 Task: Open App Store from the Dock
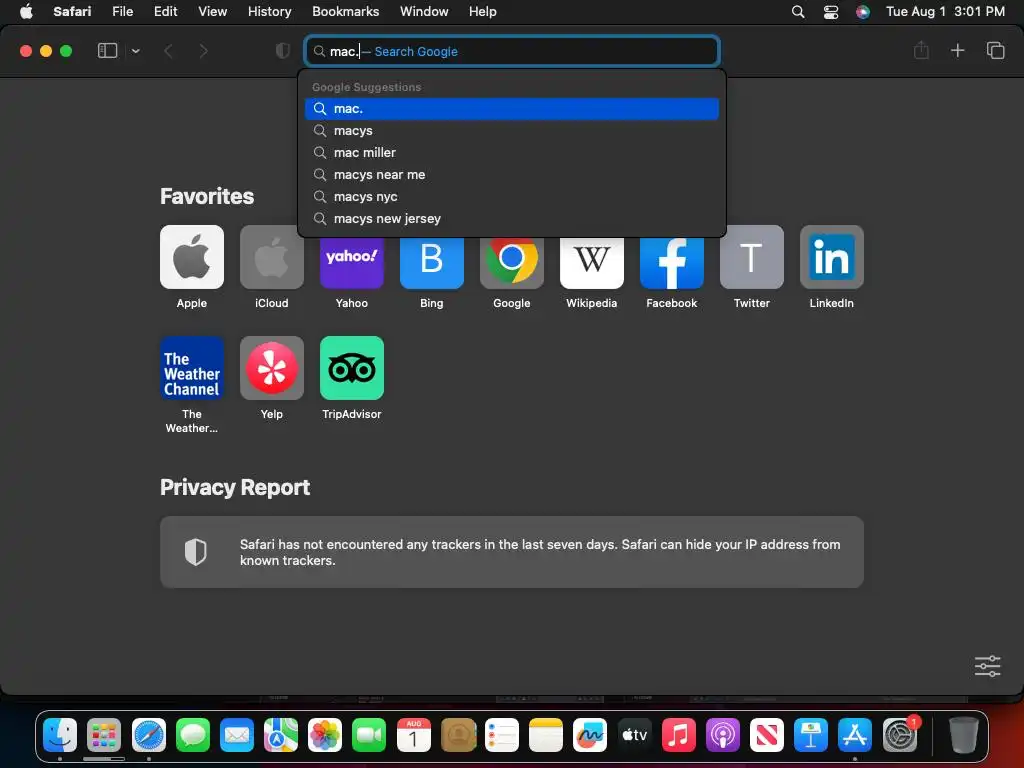pyautogui.click(x=856, y=735)
